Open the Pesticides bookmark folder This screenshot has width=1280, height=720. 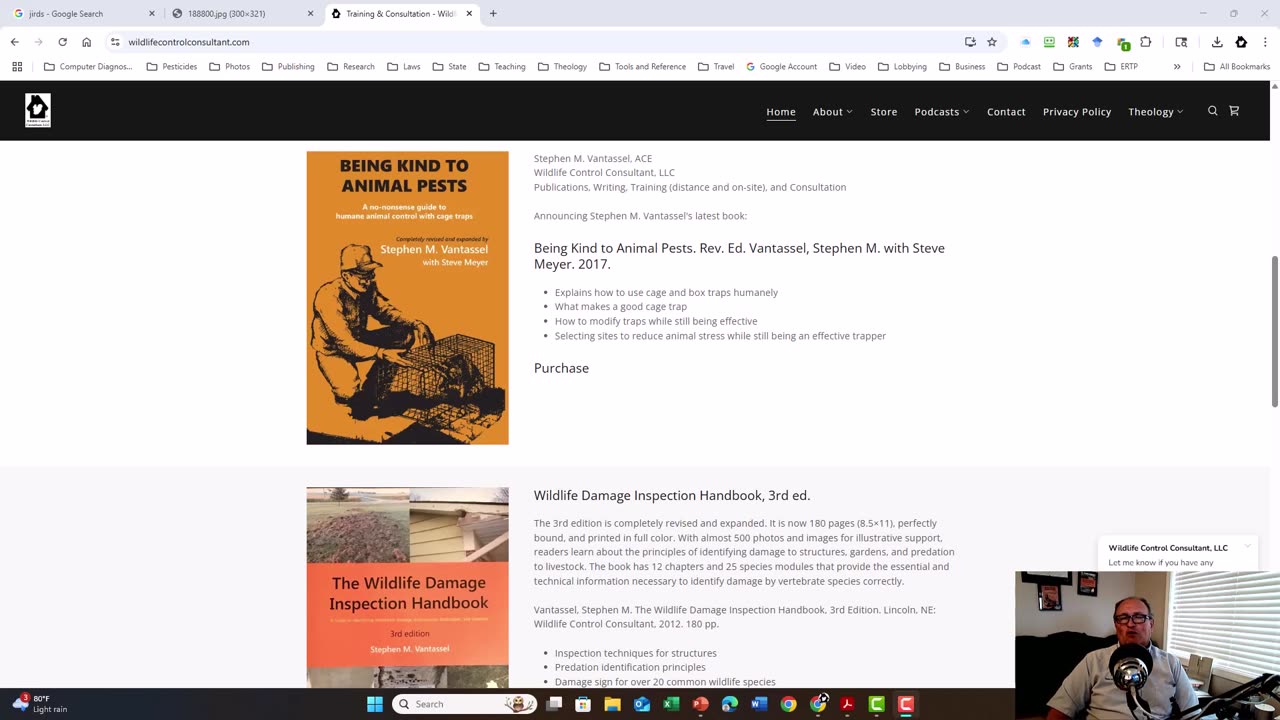[172, 67]
